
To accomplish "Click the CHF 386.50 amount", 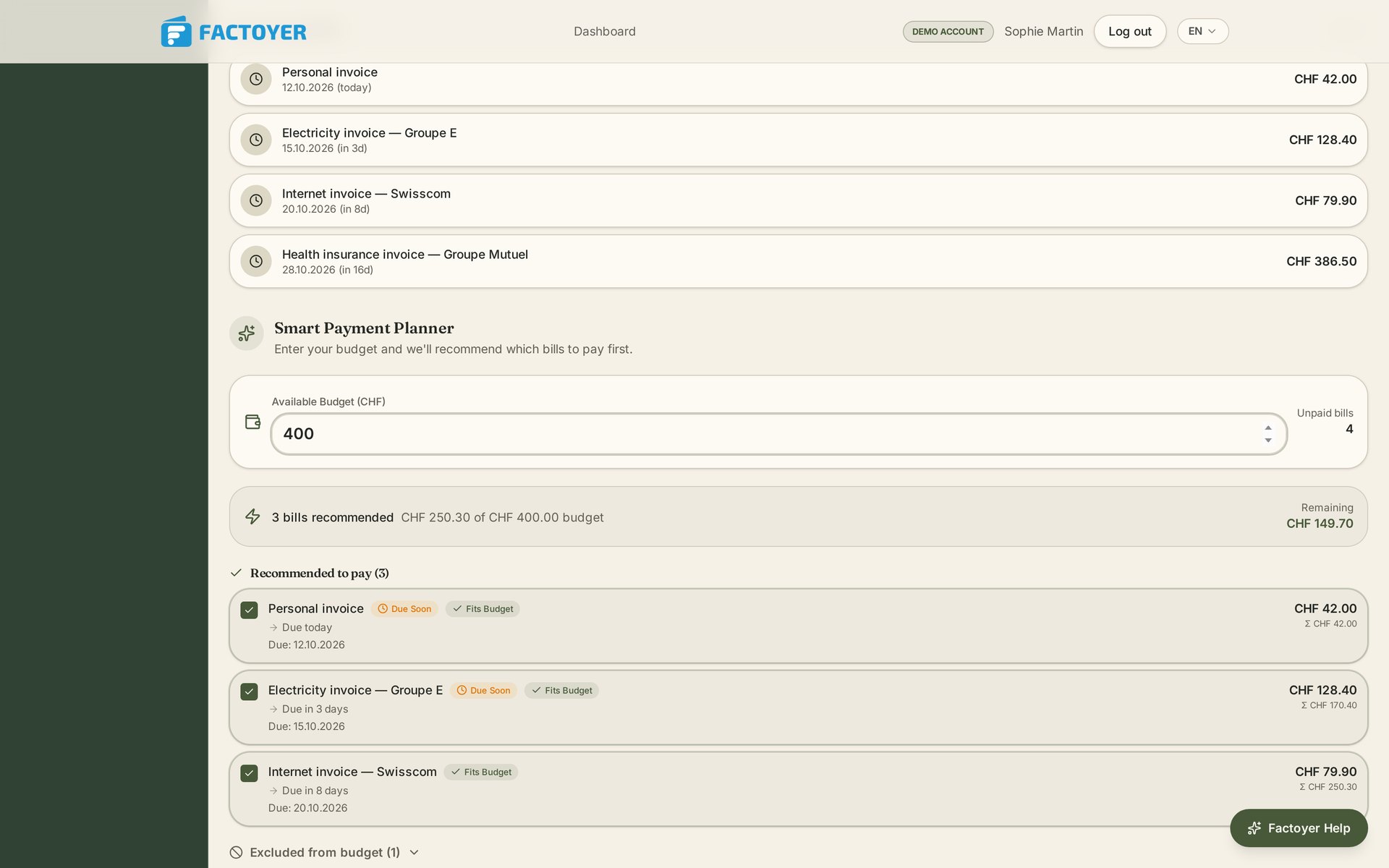I will (1321, 261).
